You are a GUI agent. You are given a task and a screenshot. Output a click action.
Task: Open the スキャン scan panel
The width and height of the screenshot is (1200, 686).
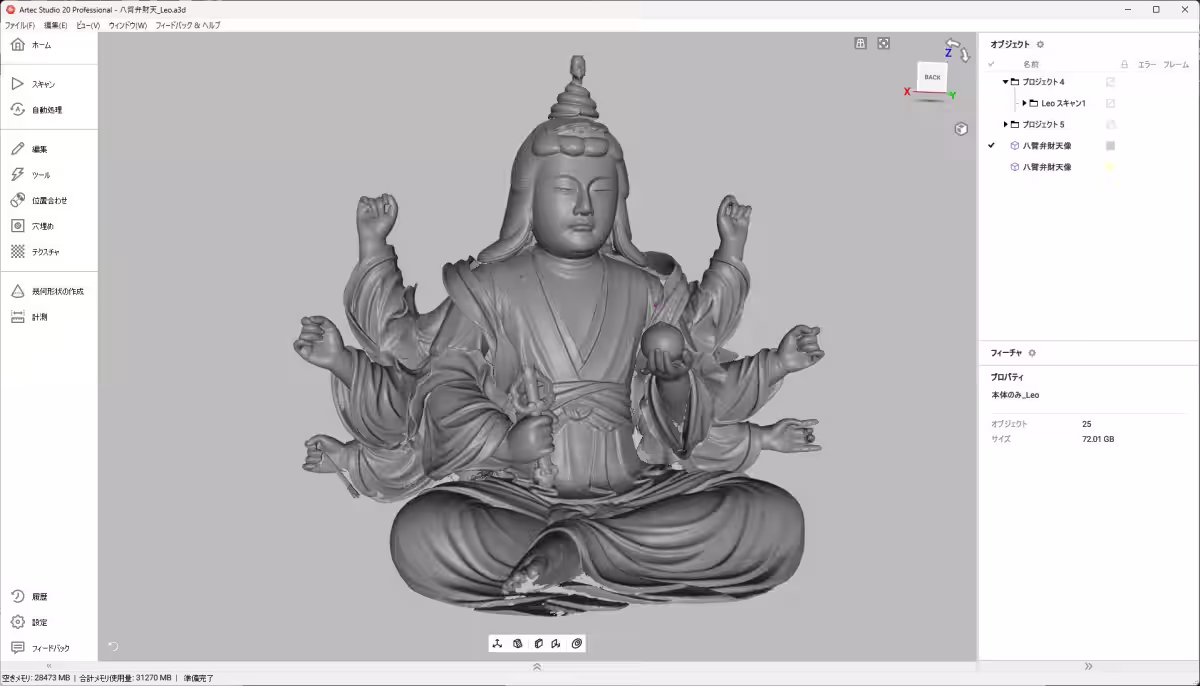[48, 84]
